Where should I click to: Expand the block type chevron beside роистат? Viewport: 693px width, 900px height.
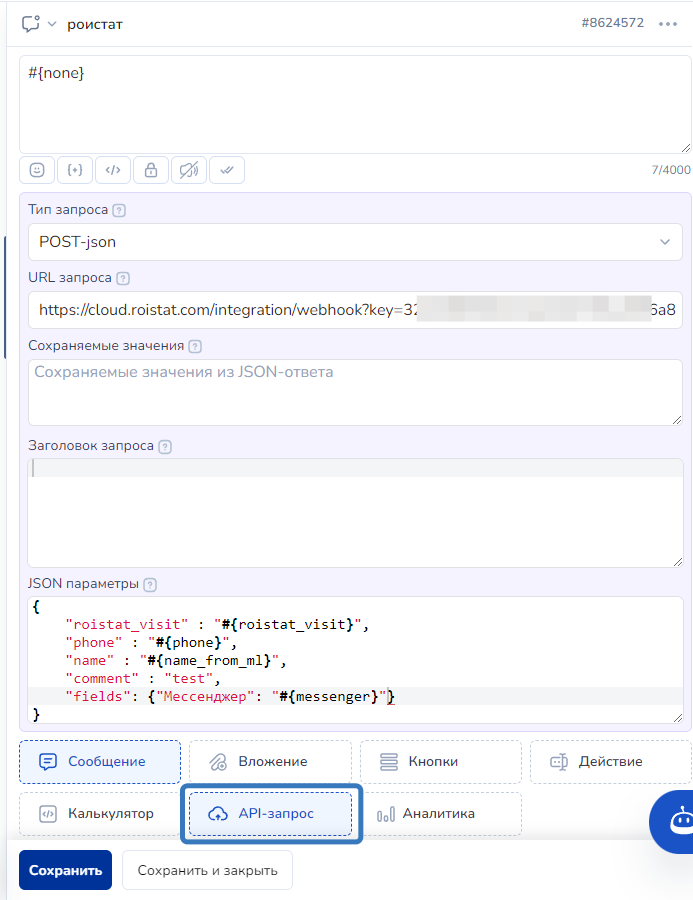point(52,24)
